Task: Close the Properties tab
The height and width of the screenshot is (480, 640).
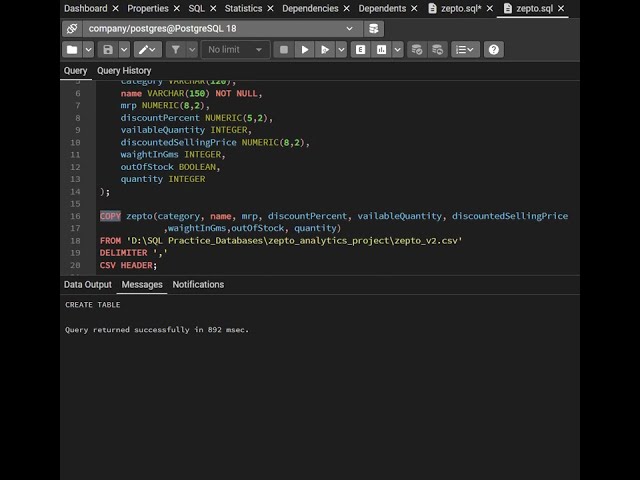Action: click(x=177, y=9)
